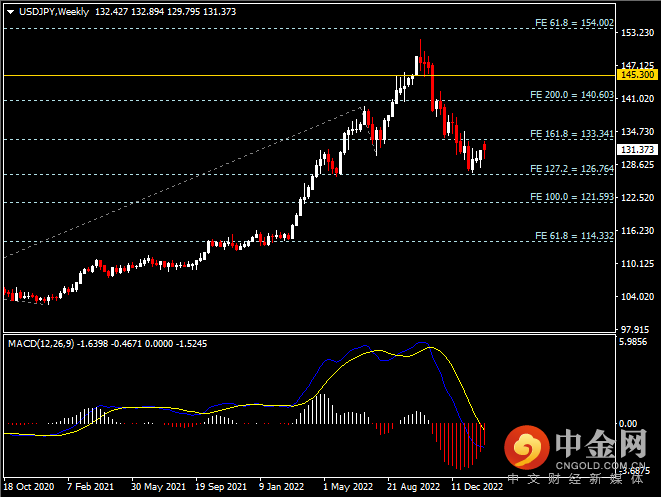The image size is (661, 497).
Task: Click the current price tag 131.373
Action: click(x=637, y=150)
